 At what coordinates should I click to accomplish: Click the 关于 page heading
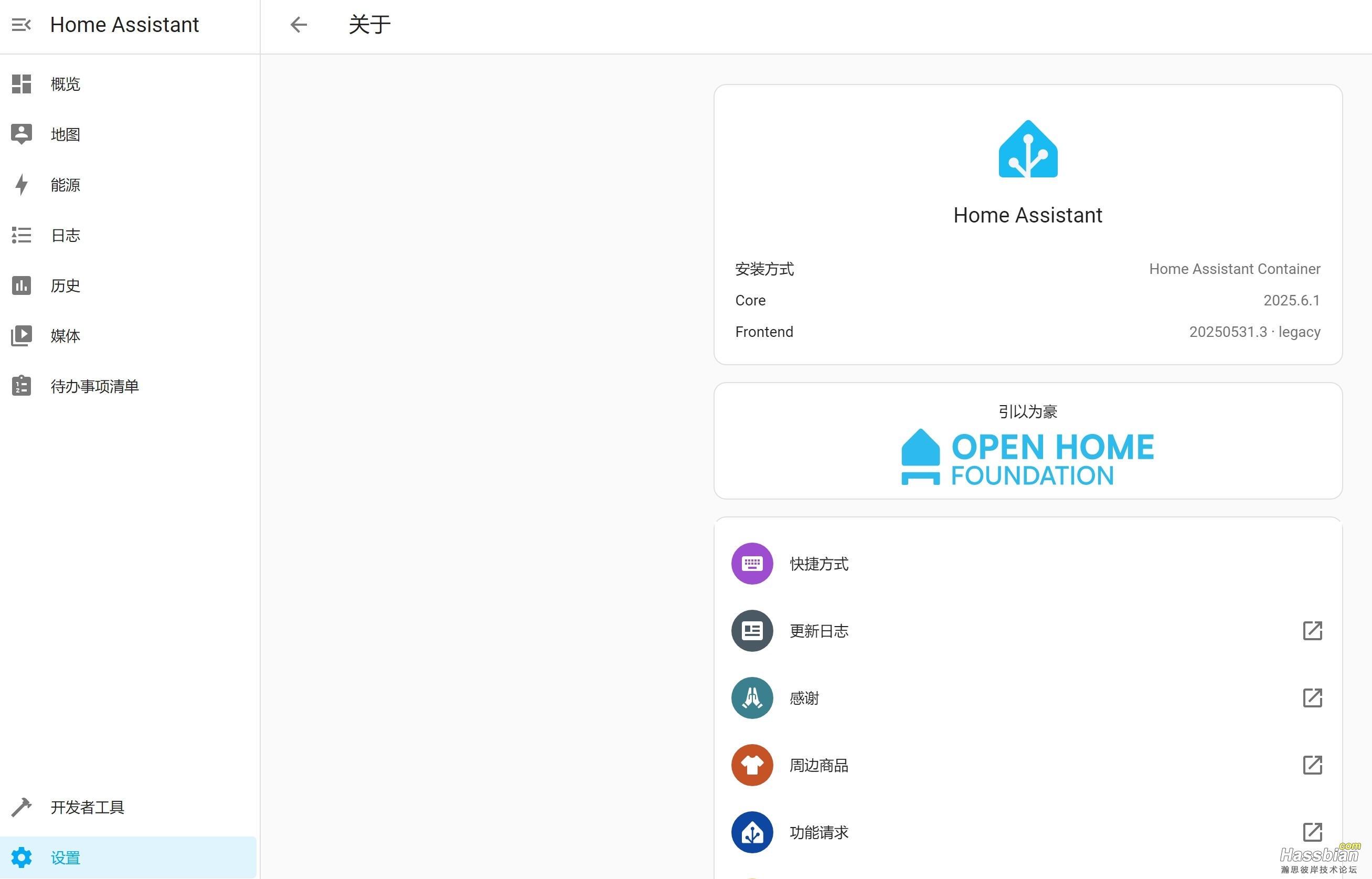click(x=370, y=25)
